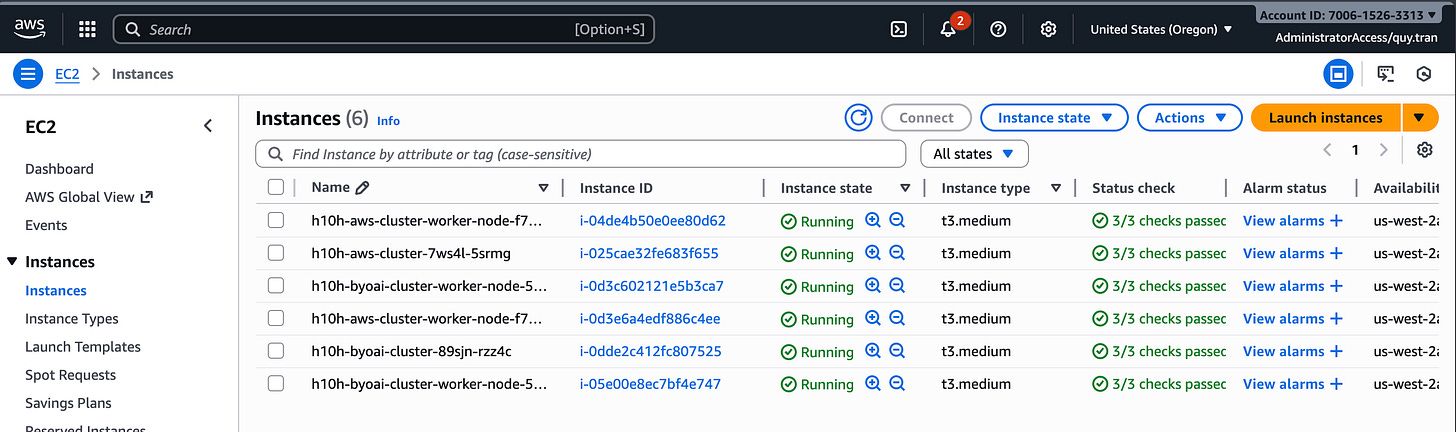Focus the Find Instance filter field
This screenshot has height=432, width=1456.
[x=581, y=154]
